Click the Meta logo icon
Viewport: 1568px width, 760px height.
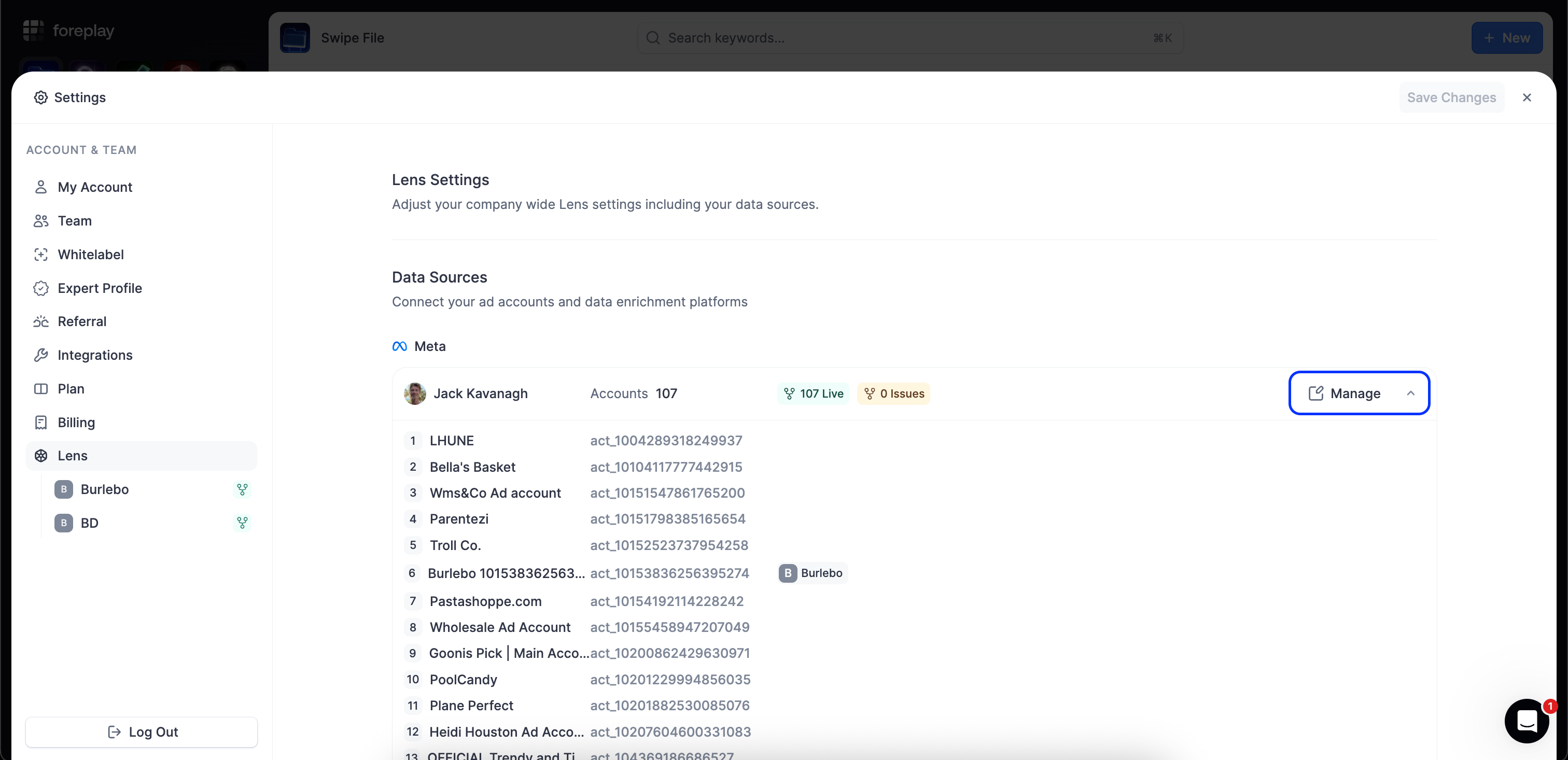pyautogui.click(x=399, y=346)
